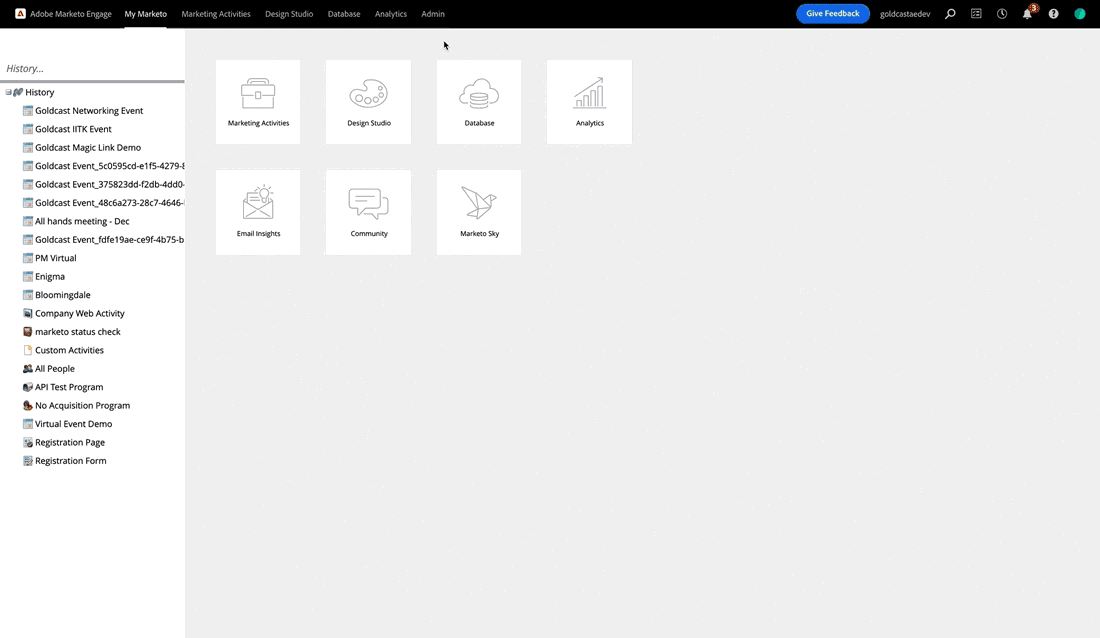Select Goldcast IITK Event in history
1100x638 pixels.
tap(73, 128)
